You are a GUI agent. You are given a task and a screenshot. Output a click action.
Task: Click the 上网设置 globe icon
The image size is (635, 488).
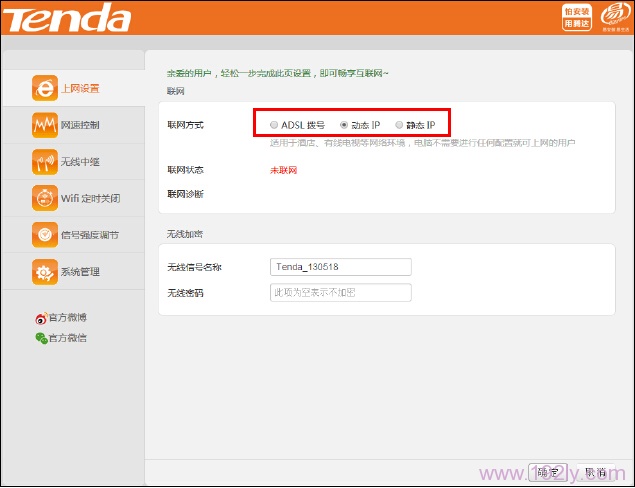point(45,88)
